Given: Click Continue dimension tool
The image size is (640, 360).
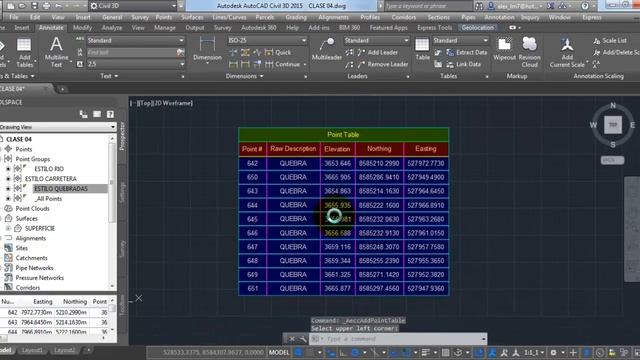Looking at the screenshot, I should point(283,64).
